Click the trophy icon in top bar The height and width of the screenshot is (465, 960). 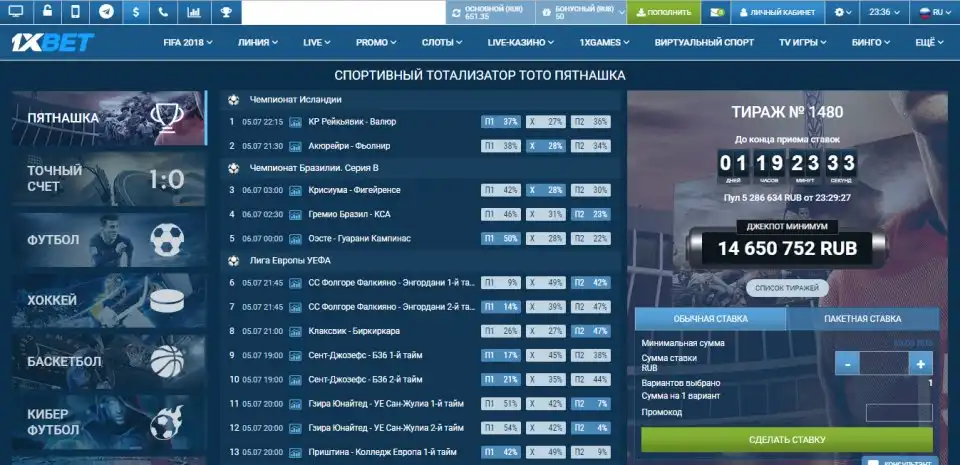pyautogui.click(x=226, y=12)
